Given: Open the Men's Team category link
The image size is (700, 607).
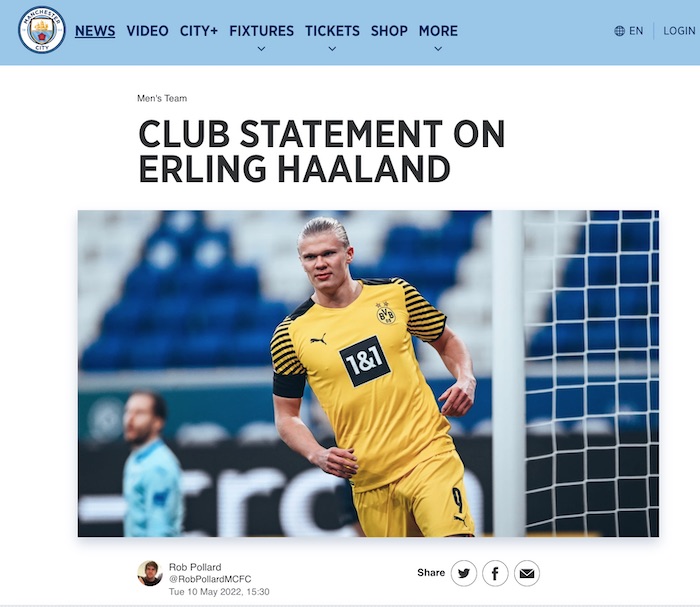Looking at the screenshot, I should pyautogui.click(x=162, y=98).
